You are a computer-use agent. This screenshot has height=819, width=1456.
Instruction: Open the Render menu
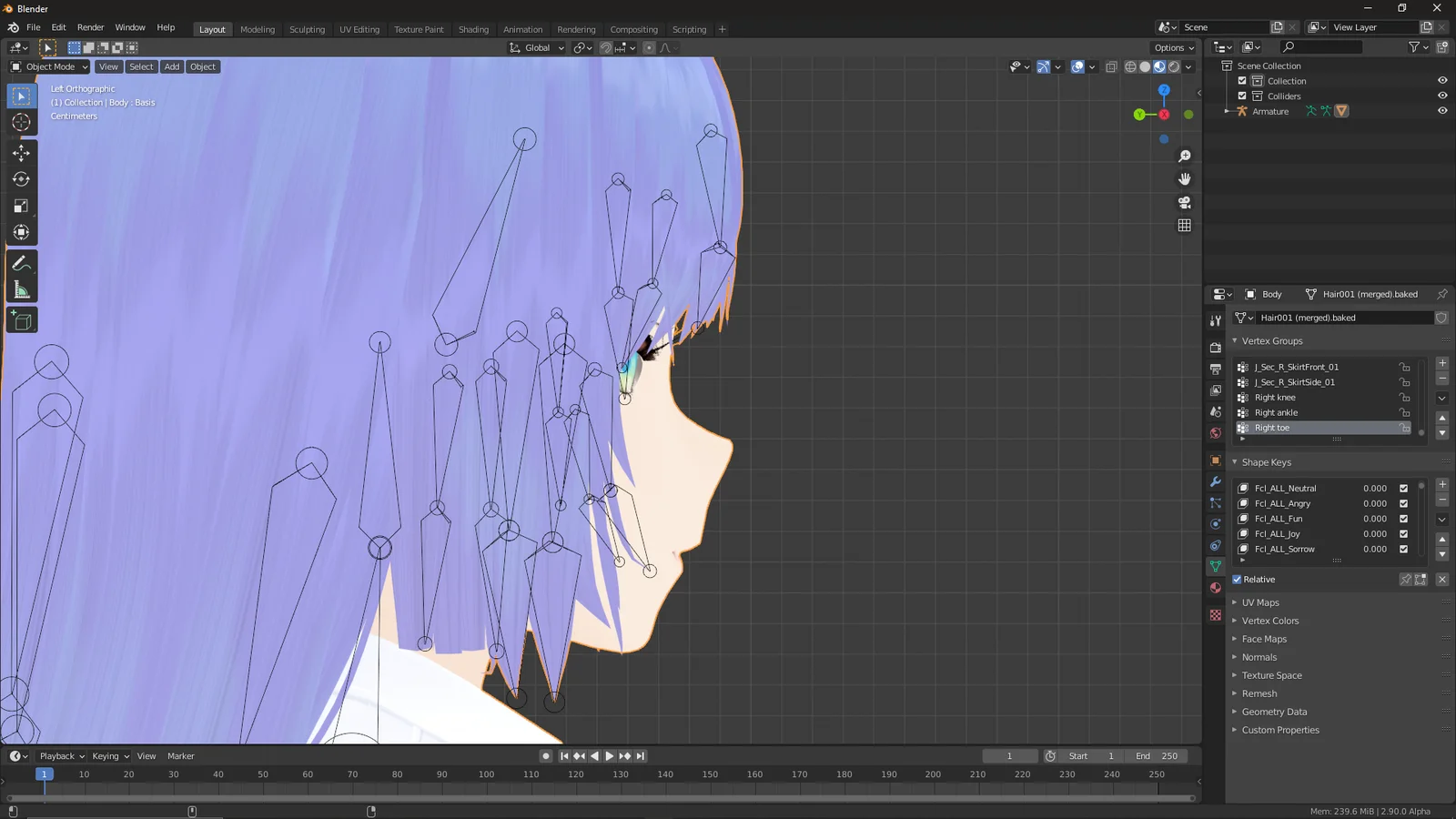(90, 26)
